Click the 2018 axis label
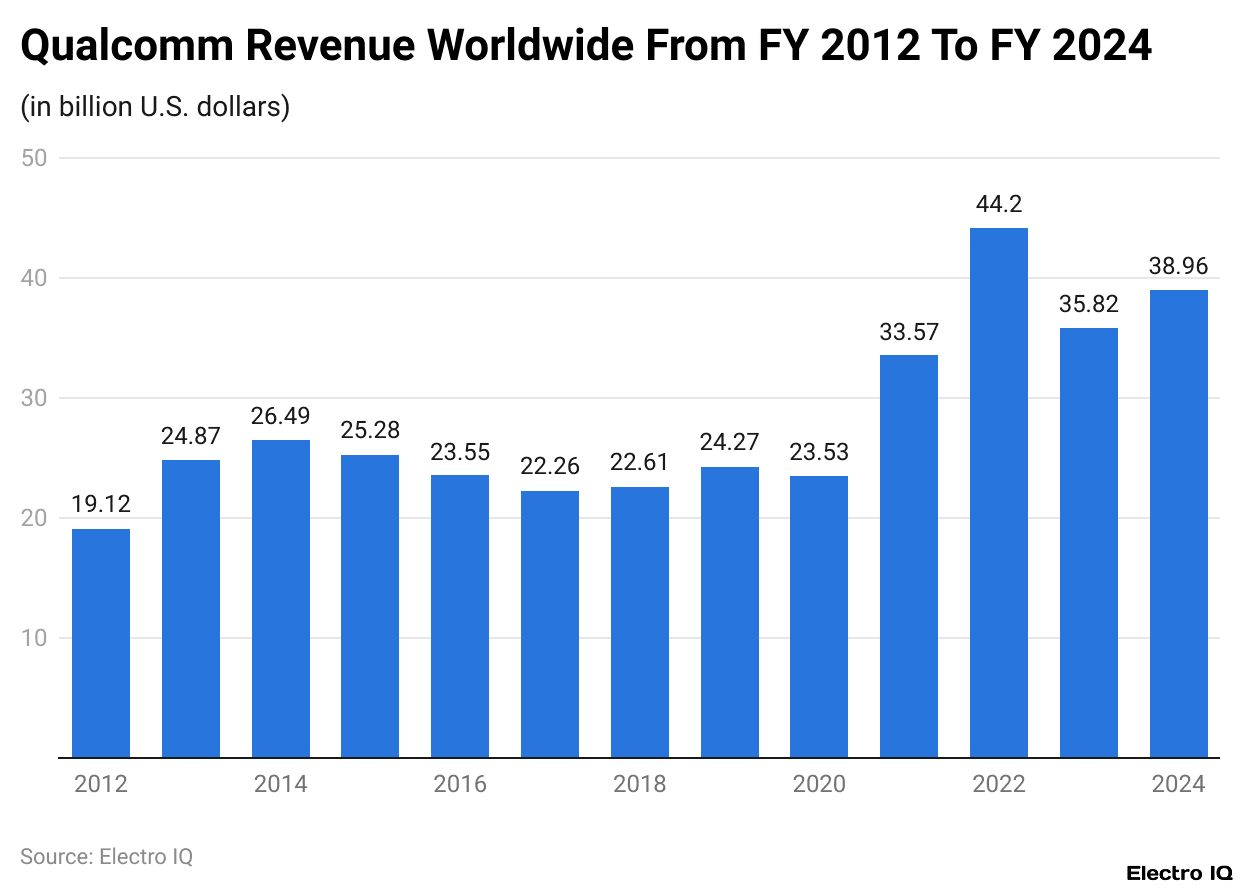The width and height of the screenshot is (1240, 890). point(640,784)
